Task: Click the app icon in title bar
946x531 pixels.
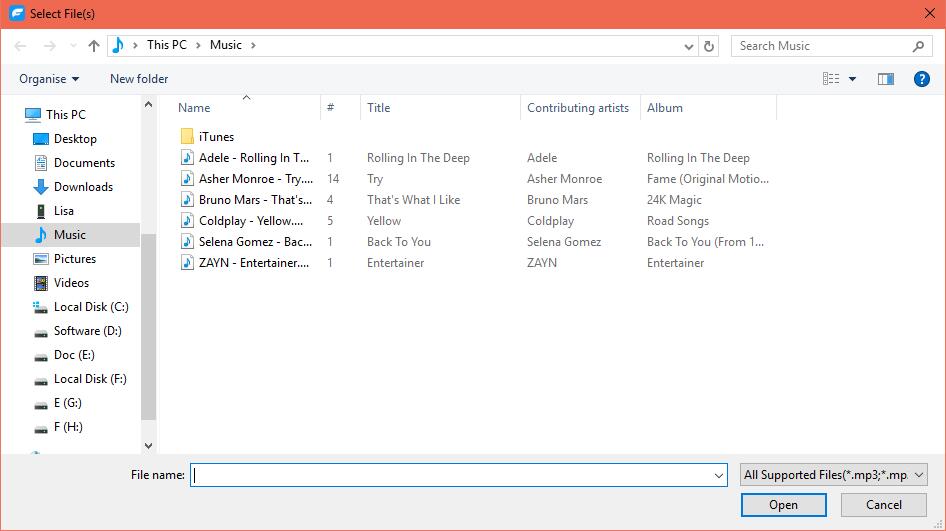Action: tap(16, 13)
